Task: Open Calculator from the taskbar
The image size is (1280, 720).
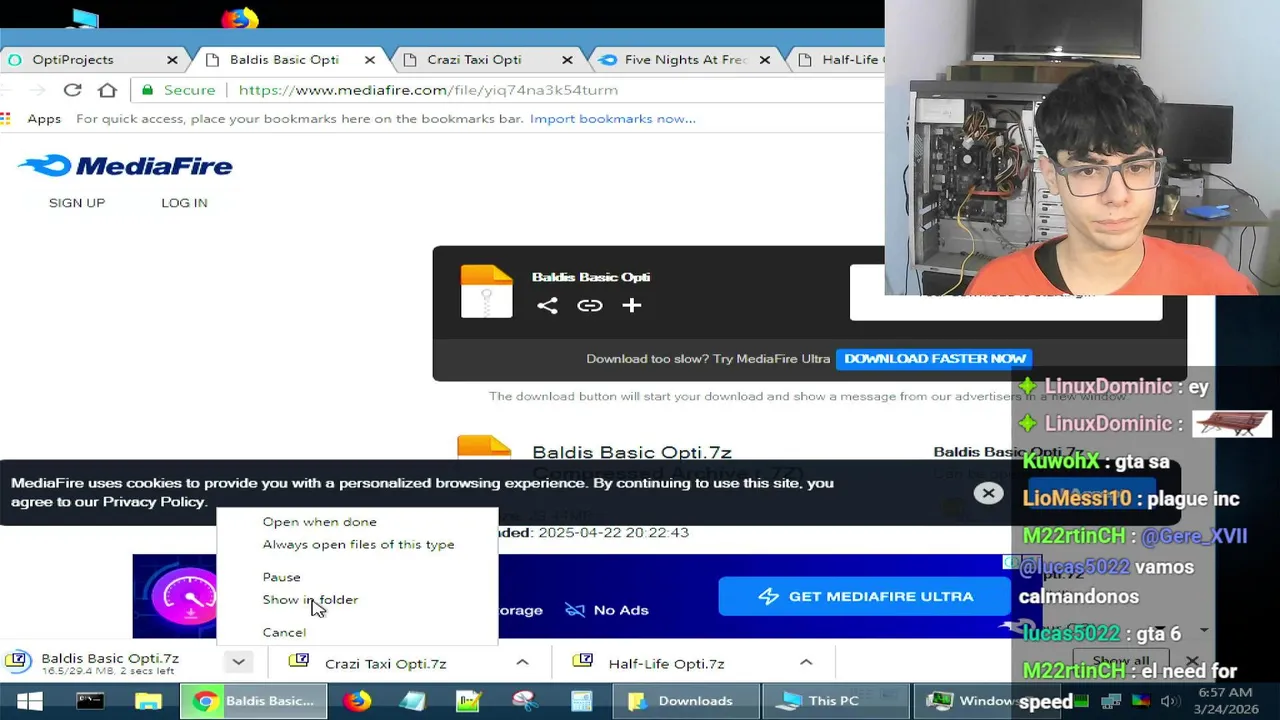Action: pos(582,701)
